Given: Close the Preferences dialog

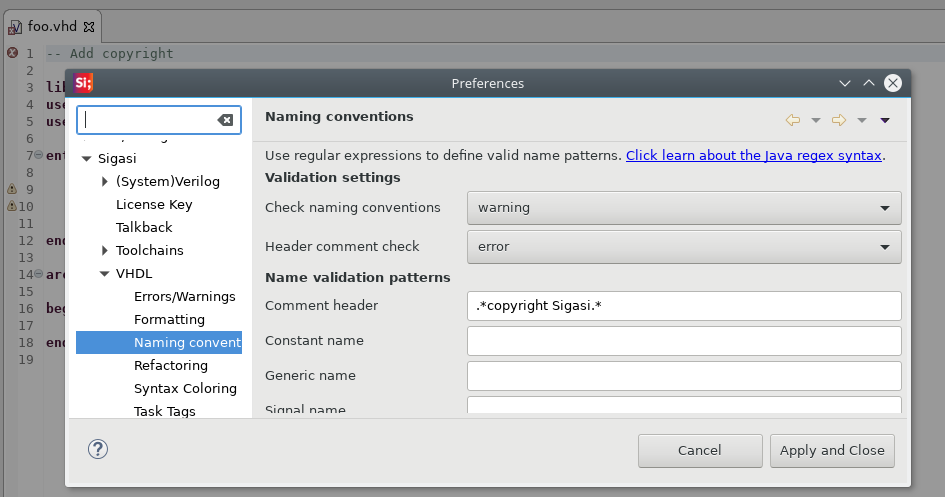Looking at the screenshot, I should (x=893, y=83).
